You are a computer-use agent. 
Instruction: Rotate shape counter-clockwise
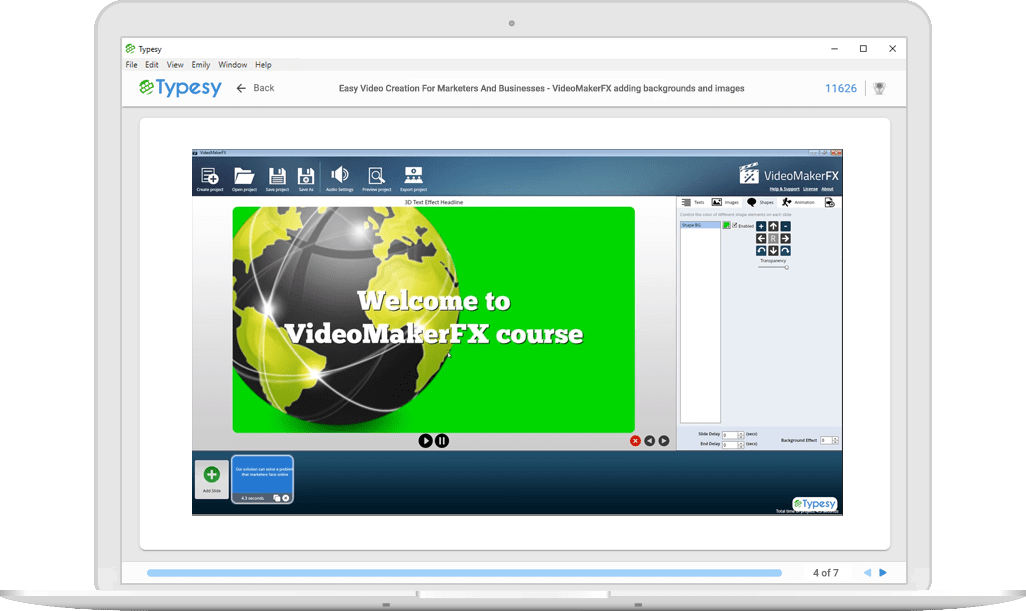pos(761,251)
